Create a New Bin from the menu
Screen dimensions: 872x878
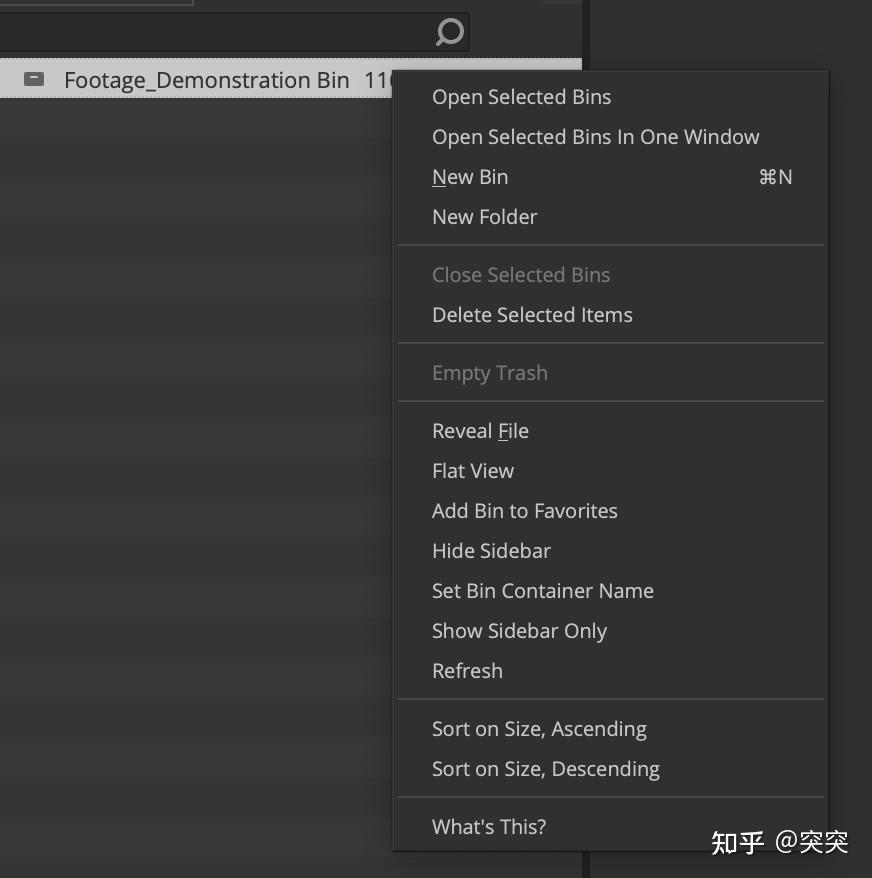pyautogui.click(x=470, y=177)
